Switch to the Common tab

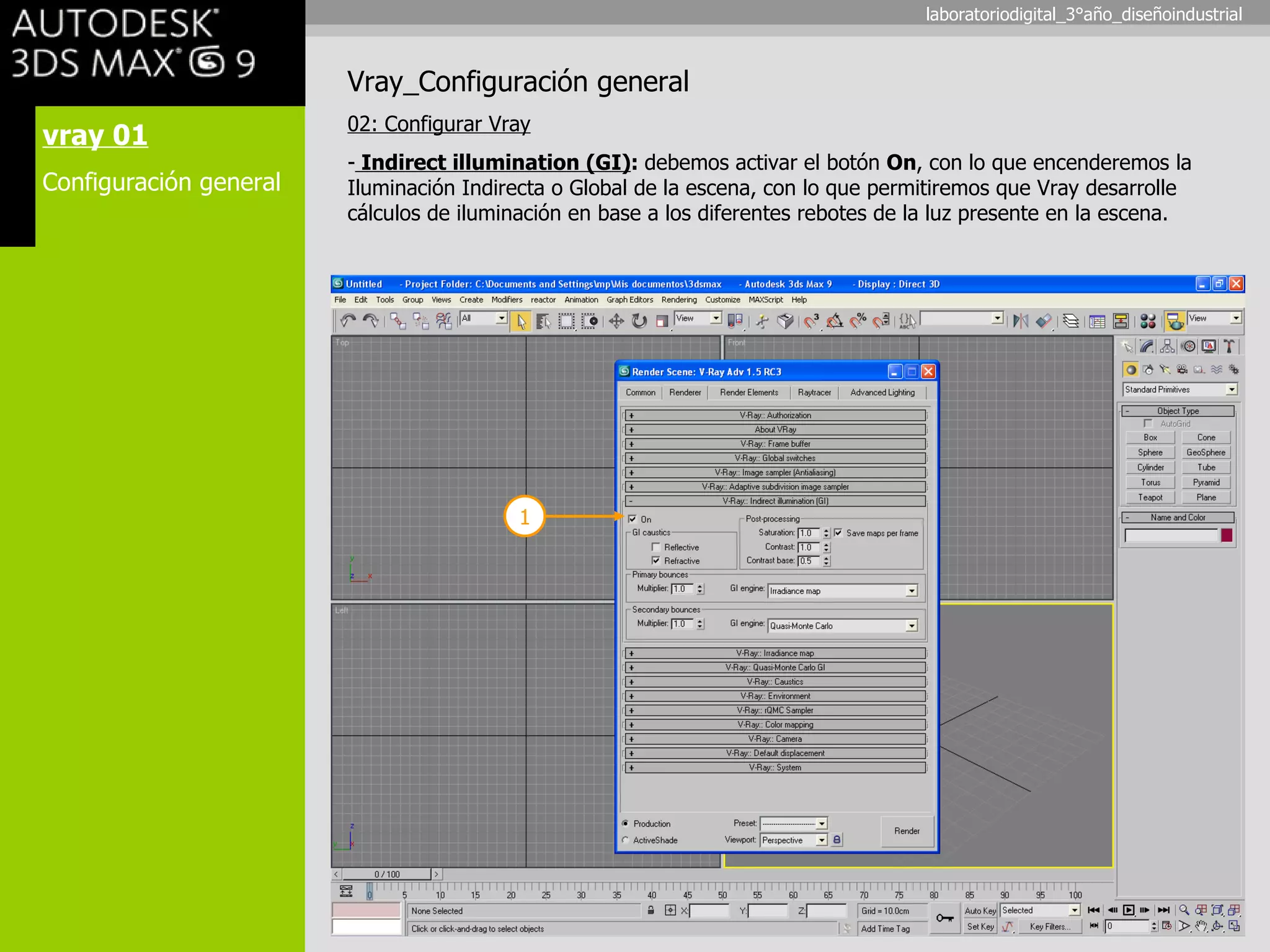[641, 392]
